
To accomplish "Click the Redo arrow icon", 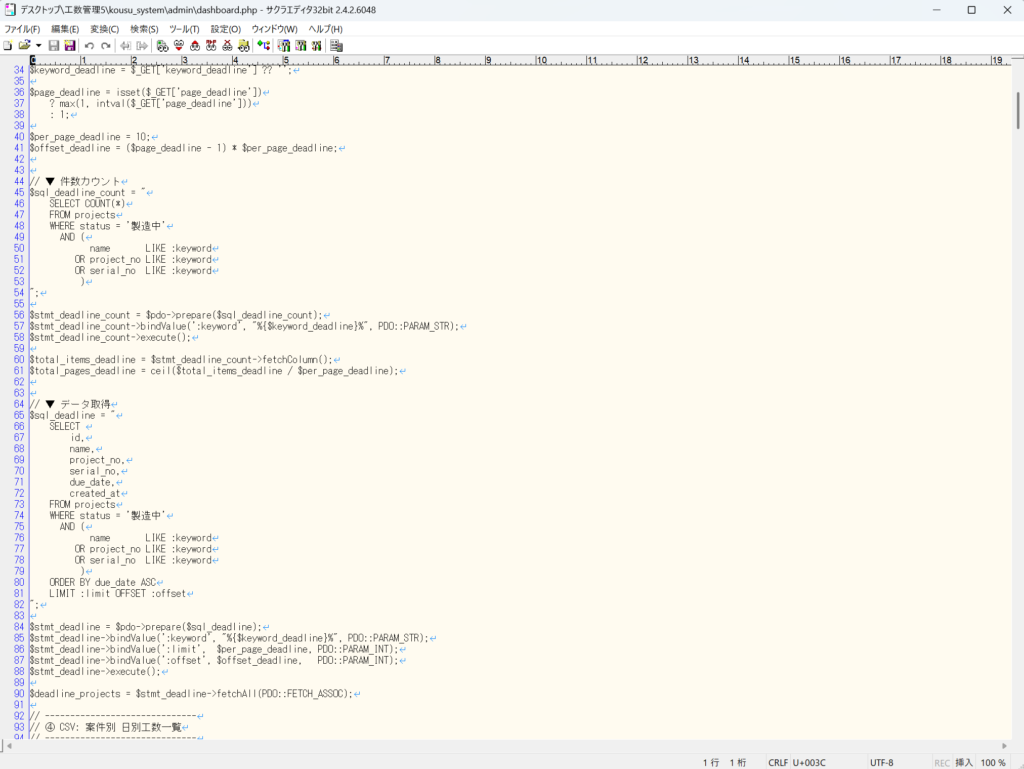I will pos(105,46).
